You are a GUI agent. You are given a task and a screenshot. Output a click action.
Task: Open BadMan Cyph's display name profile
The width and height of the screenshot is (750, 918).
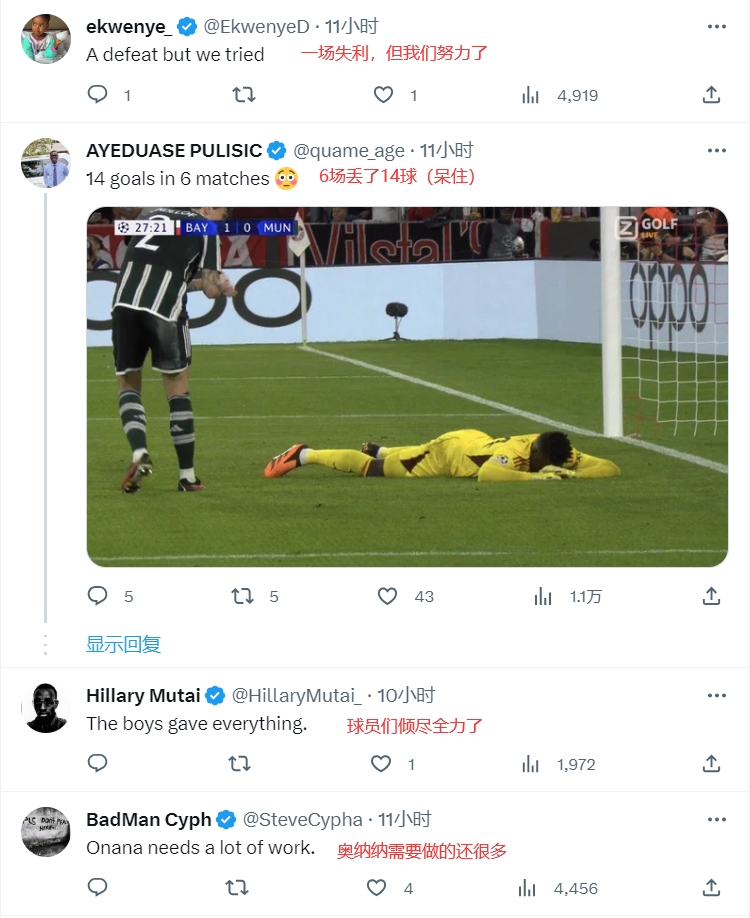149,819
